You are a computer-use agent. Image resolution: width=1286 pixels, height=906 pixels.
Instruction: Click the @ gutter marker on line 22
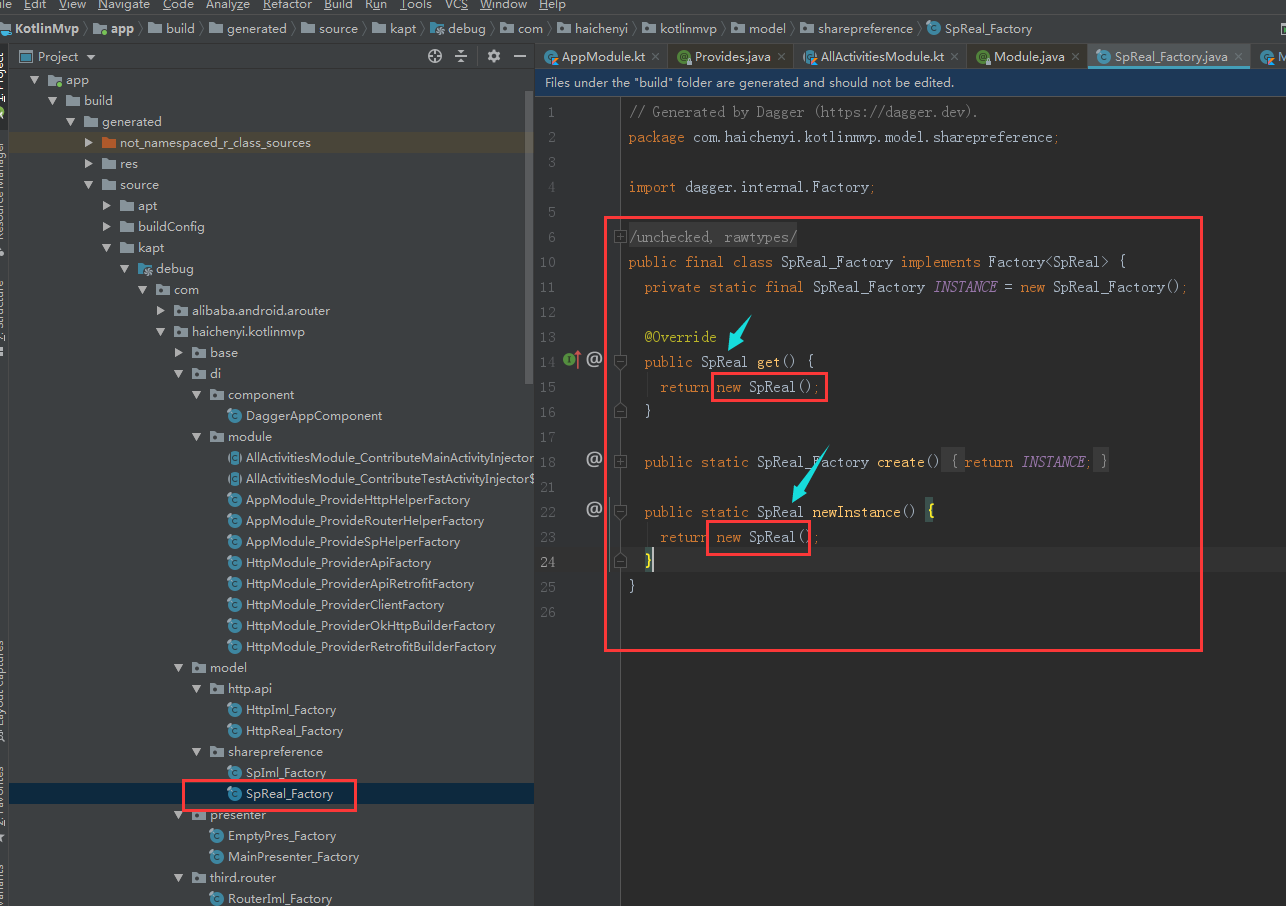(x=594, y=509)
